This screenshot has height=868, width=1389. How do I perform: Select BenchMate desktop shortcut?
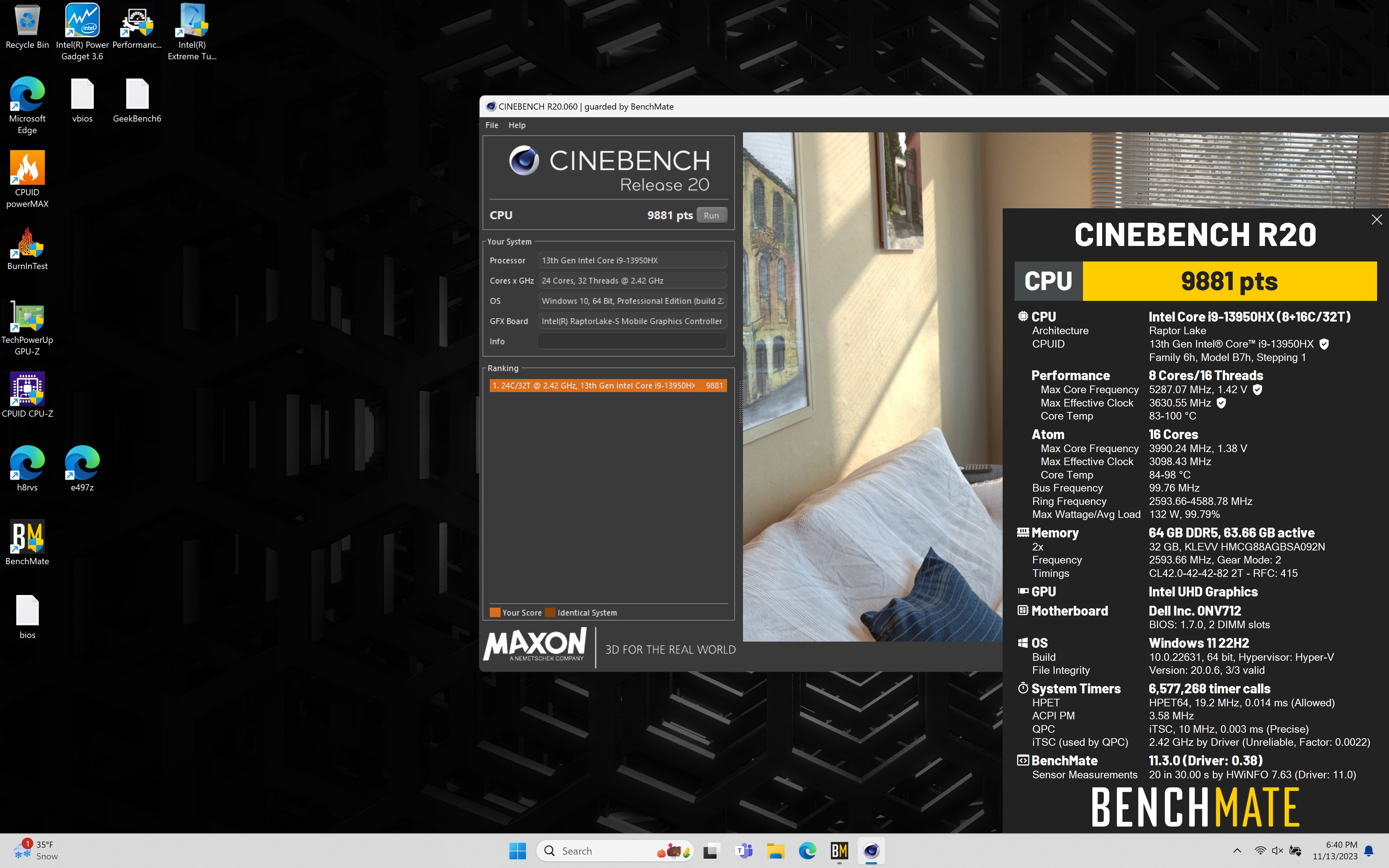tap(27, 542)
